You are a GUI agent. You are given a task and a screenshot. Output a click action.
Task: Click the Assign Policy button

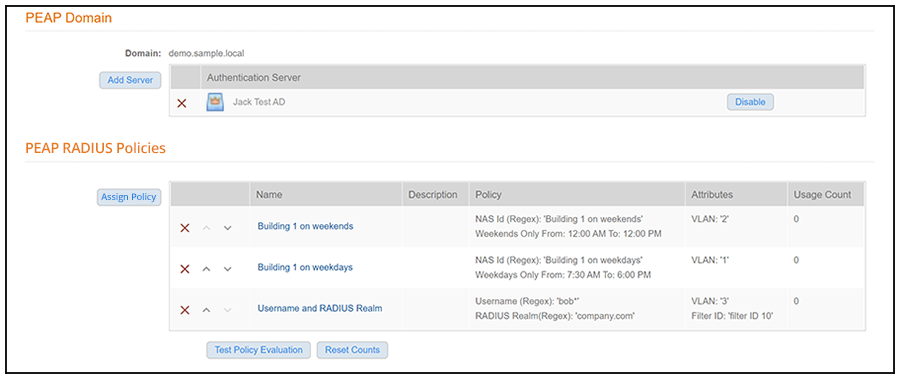pos(129,197)
